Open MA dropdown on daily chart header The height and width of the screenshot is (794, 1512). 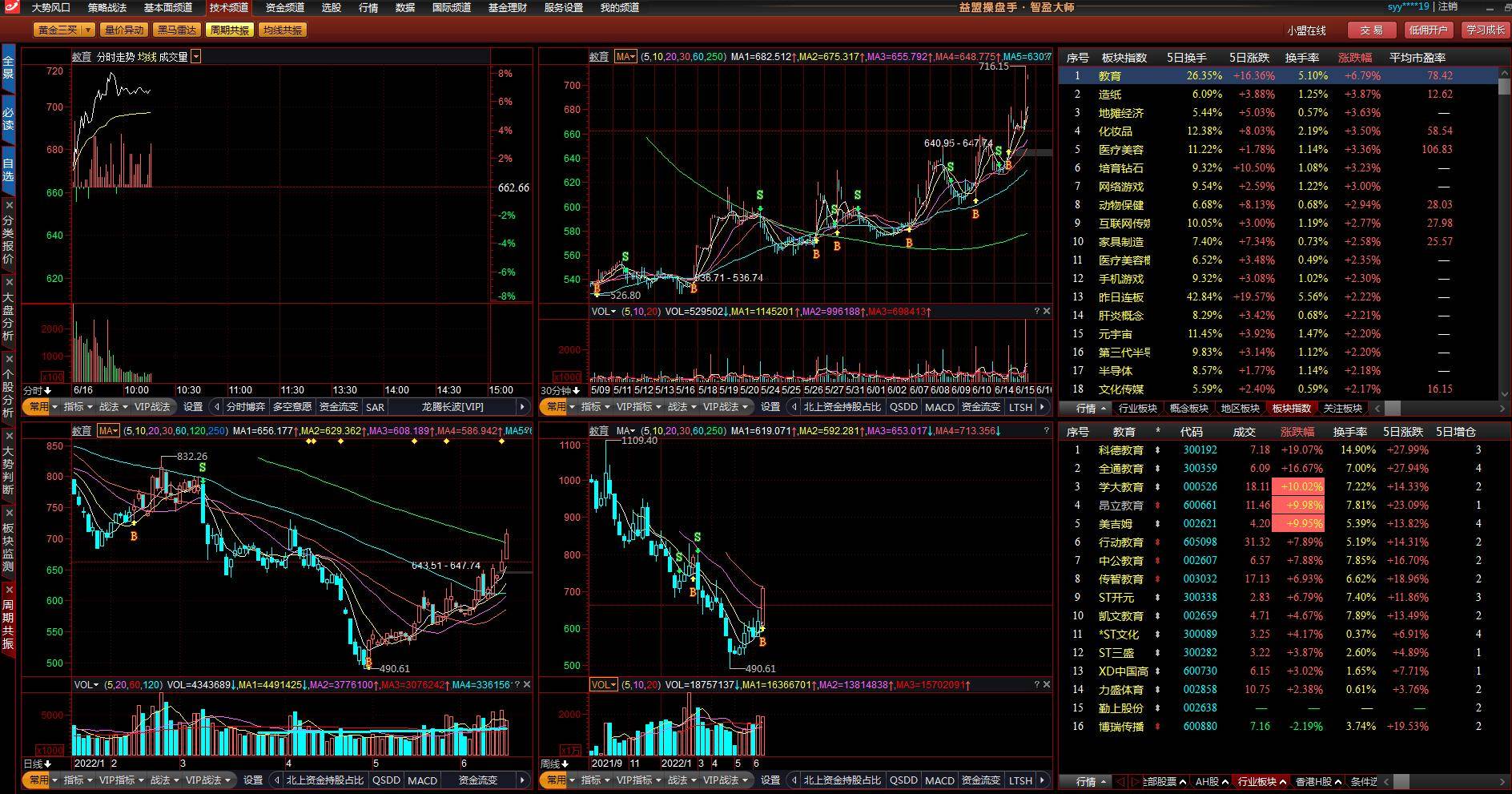108,431
